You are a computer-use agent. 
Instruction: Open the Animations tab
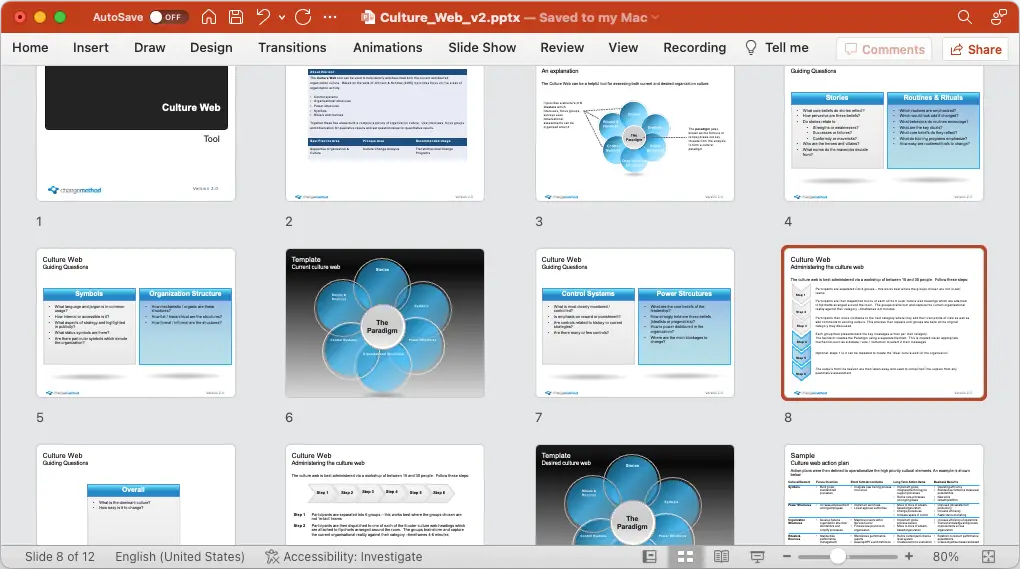(388, 47)
